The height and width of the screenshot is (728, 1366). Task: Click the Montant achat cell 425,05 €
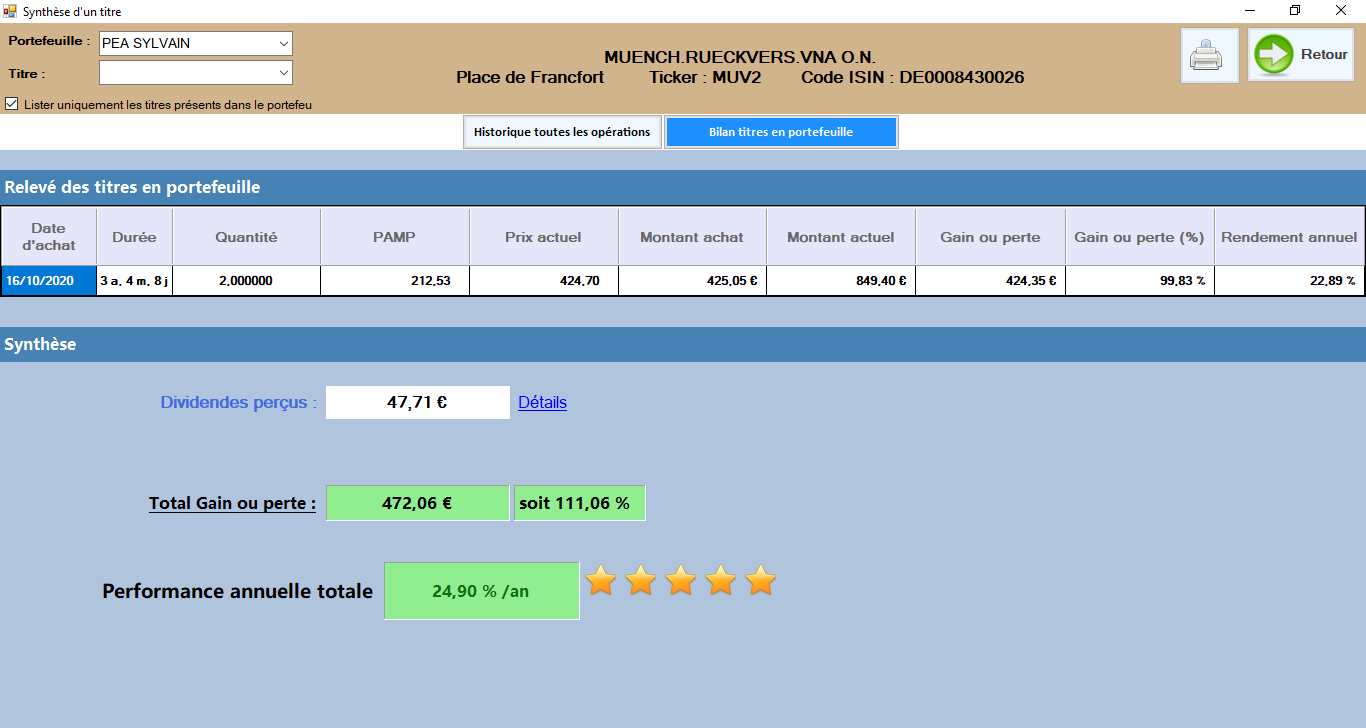[692, 281]
